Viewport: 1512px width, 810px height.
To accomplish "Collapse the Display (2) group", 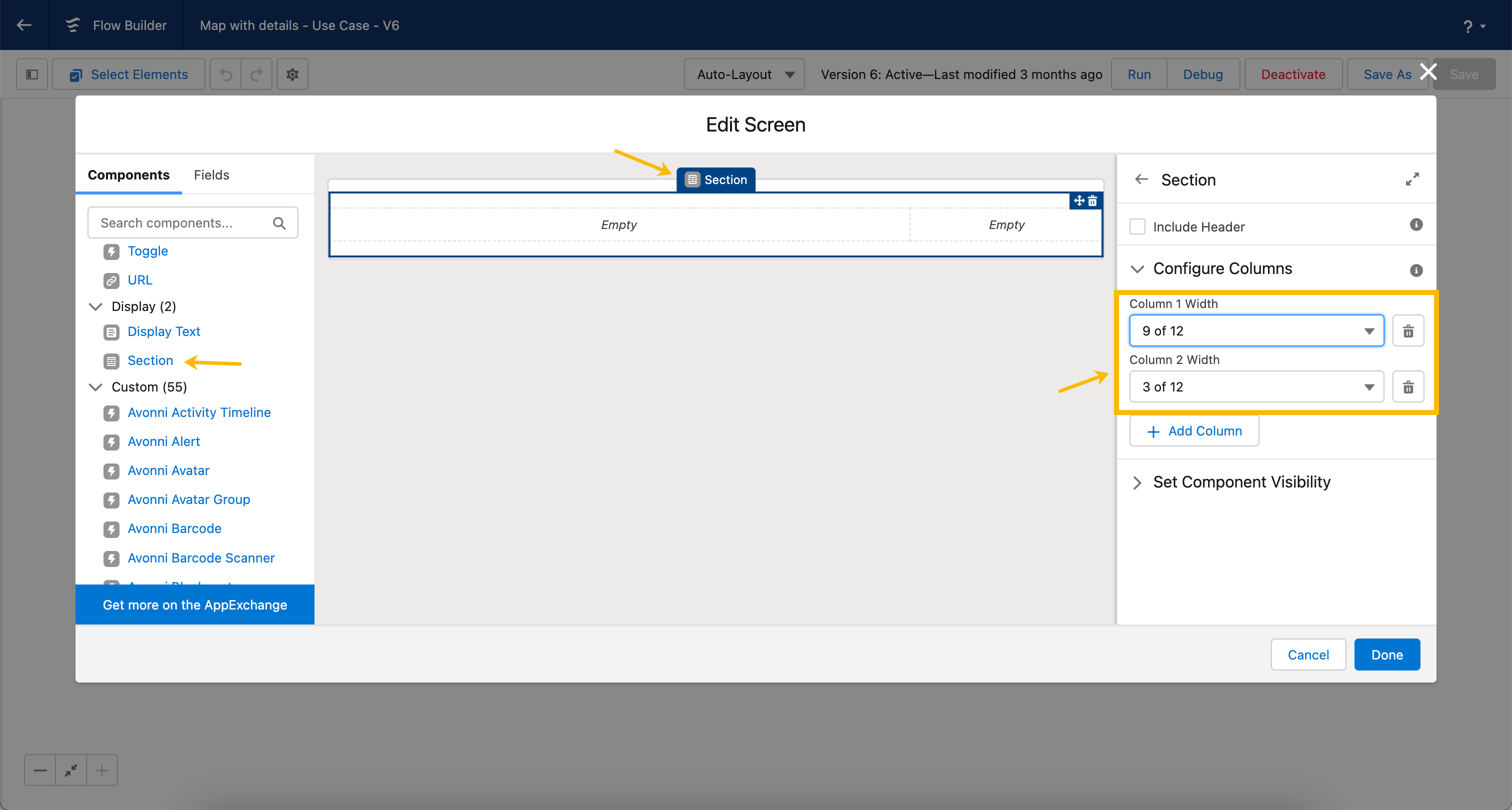I will coord(95,306).
